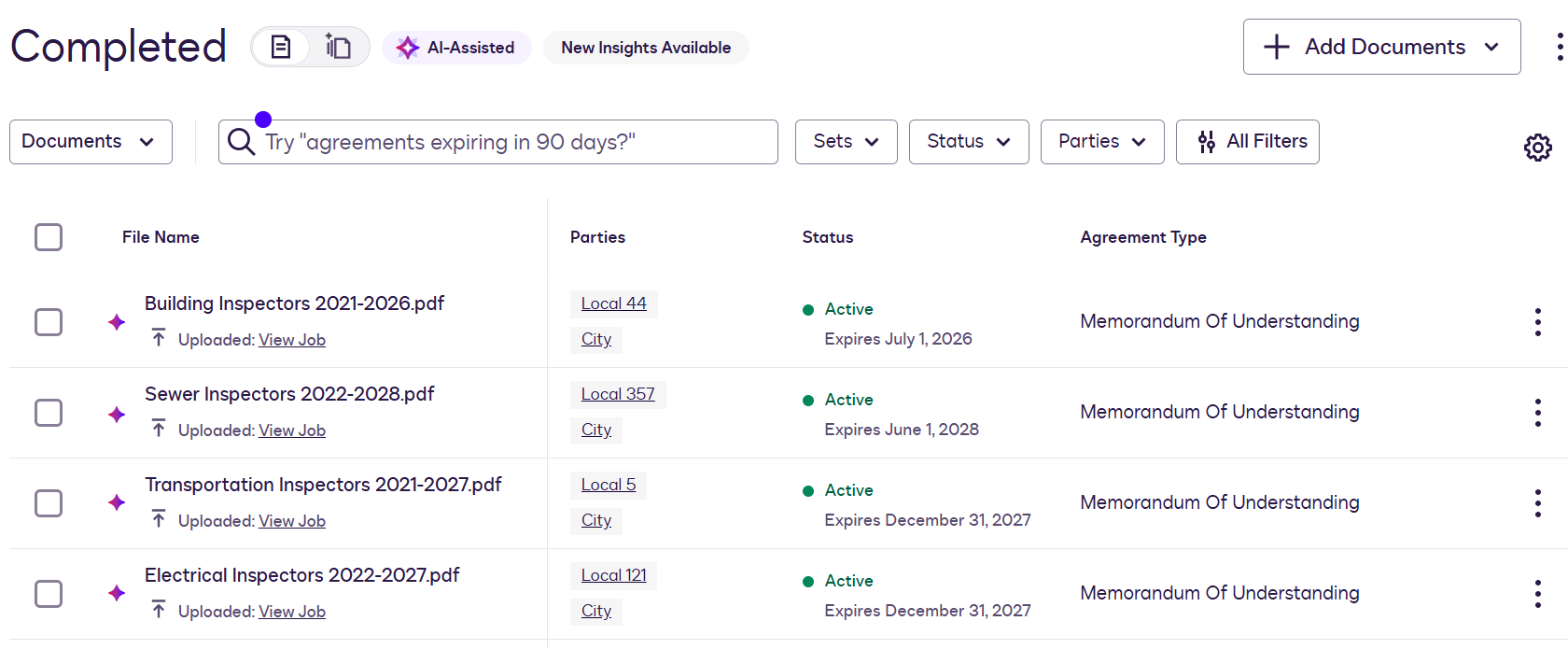This screenshot has height=649, width=1568.
Task: Open View Job link for Transportation Inspectors
Action: (x=292, y=521)
